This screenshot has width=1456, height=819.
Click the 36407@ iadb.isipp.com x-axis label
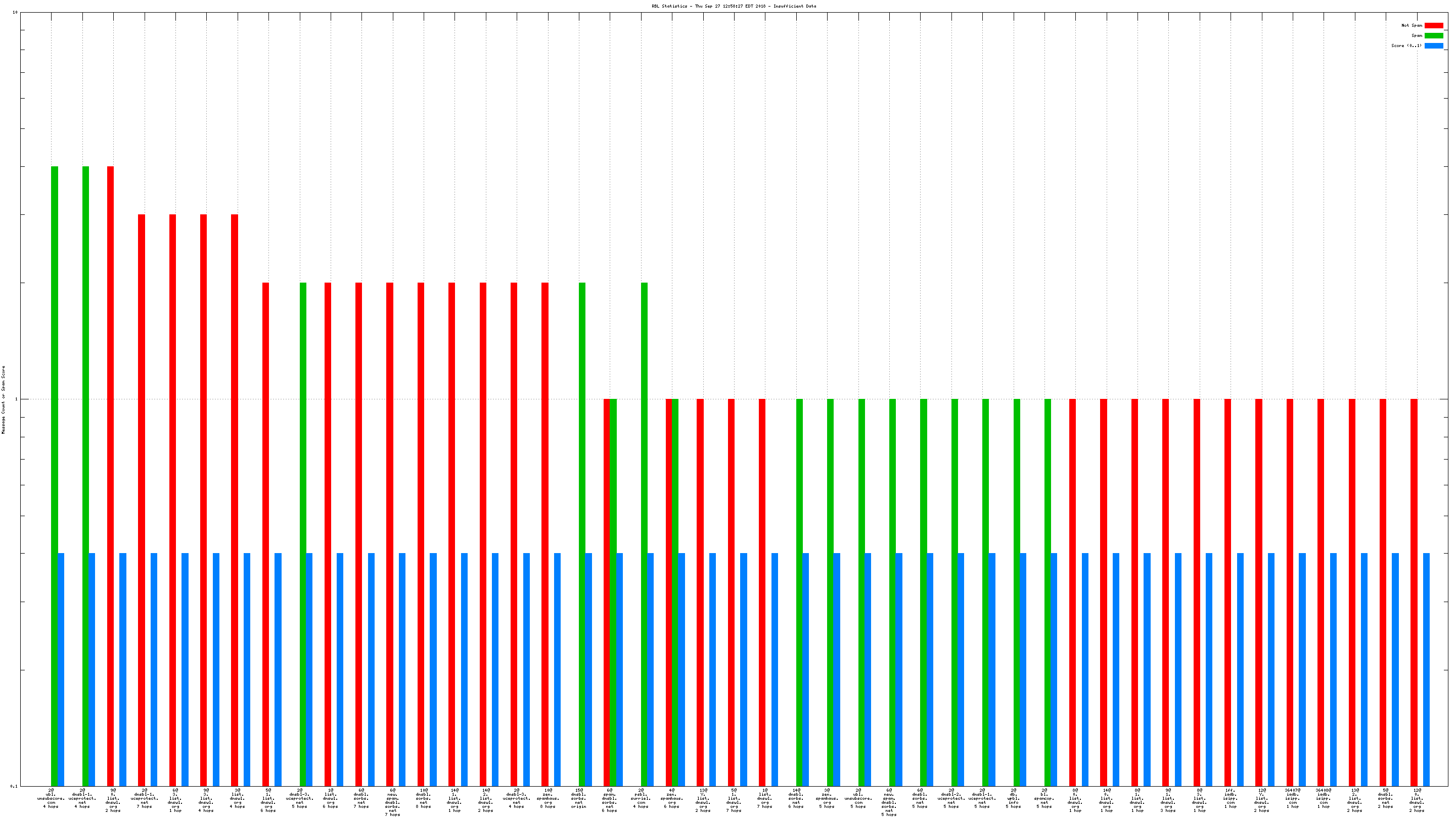pyautogui.click(x=1292, y=798)
